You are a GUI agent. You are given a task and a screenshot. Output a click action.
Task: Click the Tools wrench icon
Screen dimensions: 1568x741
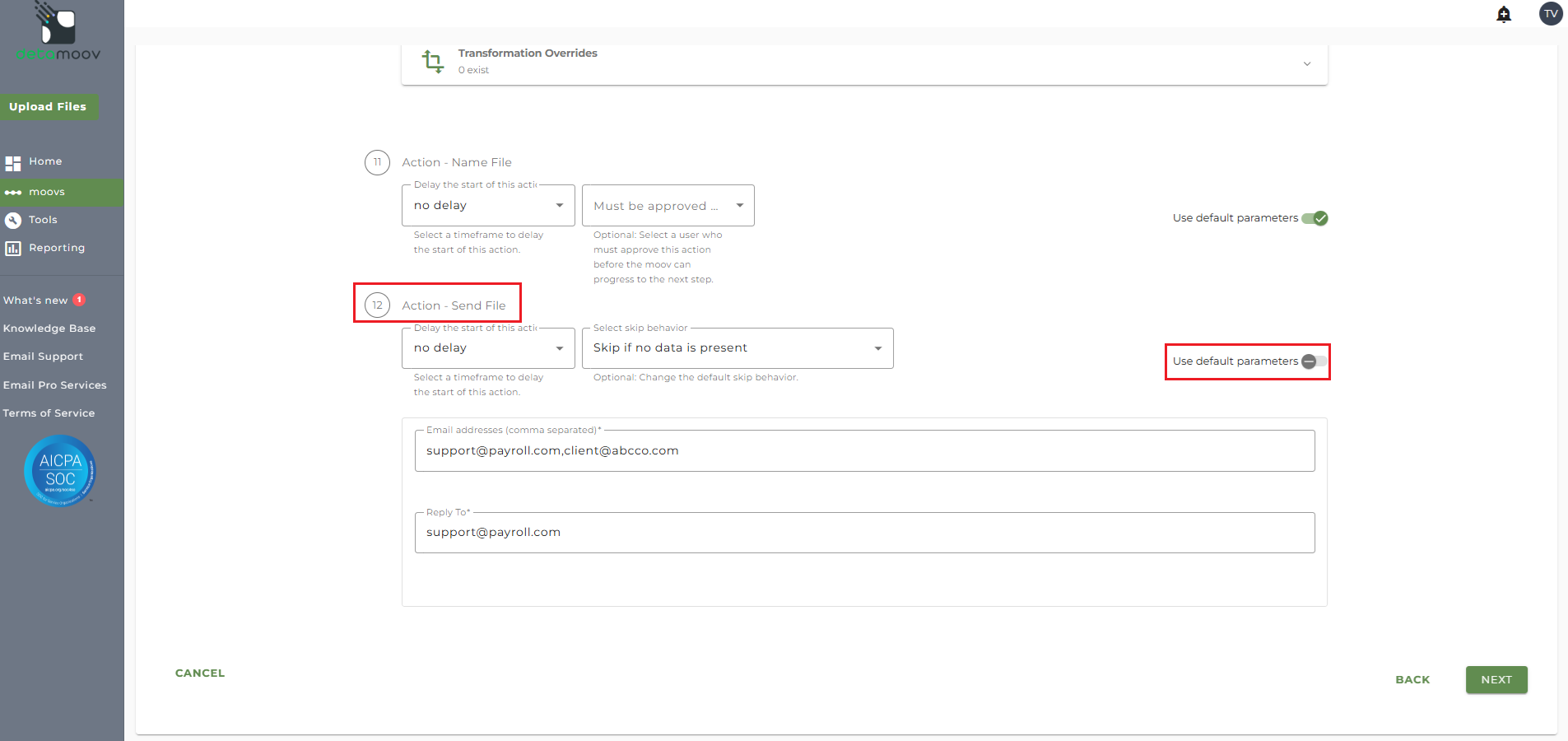click(x=13, y=220)
